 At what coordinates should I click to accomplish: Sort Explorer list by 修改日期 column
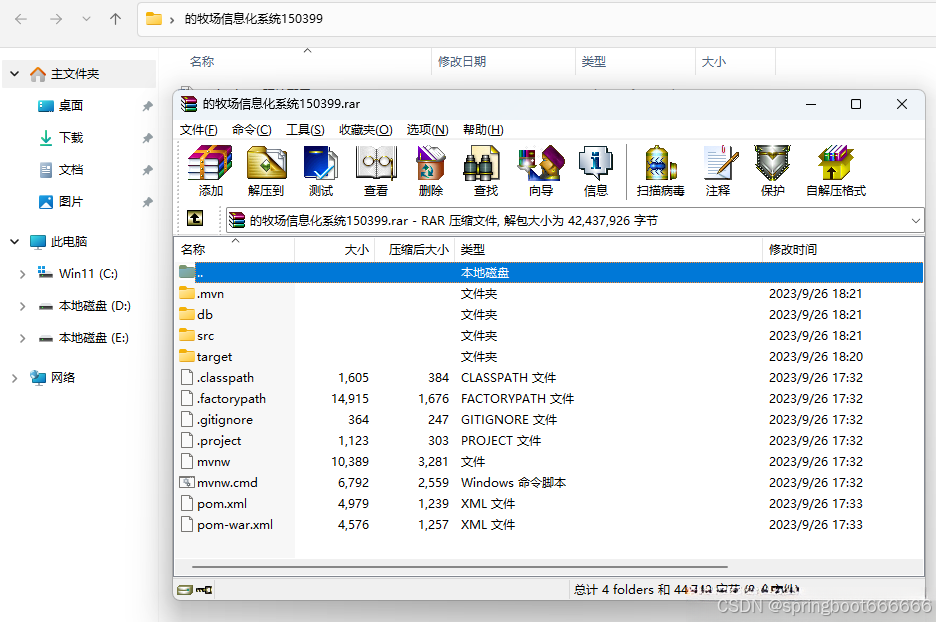503,61
